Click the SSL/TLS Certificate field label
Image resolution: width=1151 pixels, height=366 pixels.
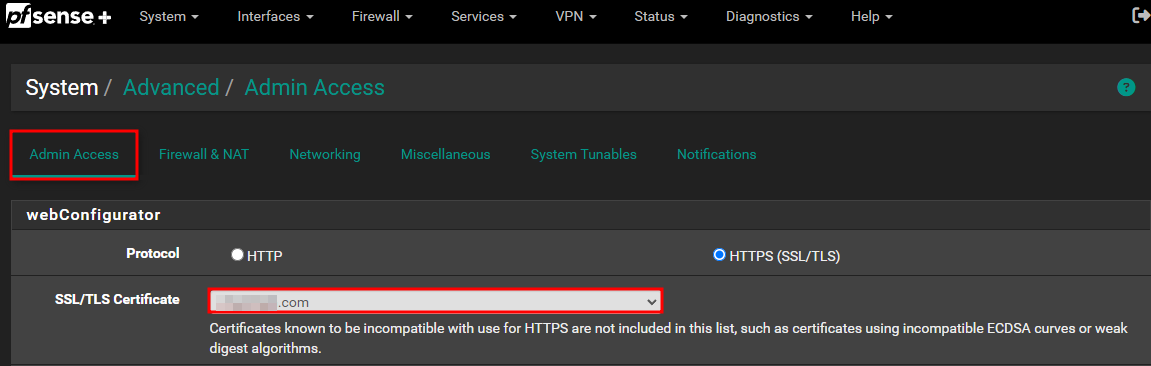(117, 299)
